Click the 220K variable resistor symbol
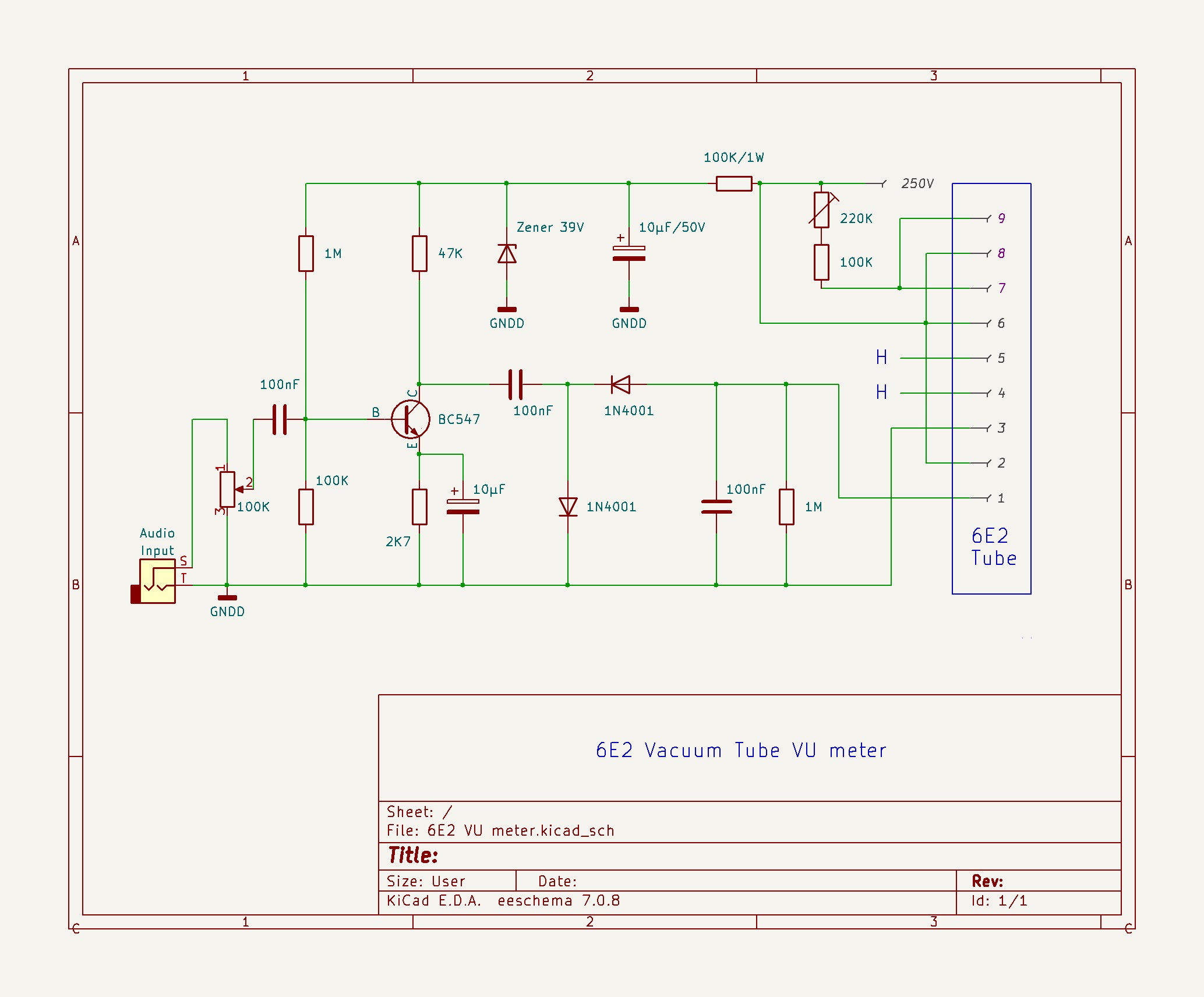The height and width of the screenshot is (997, 1204). pyautogui.click(x=821, y=210)
